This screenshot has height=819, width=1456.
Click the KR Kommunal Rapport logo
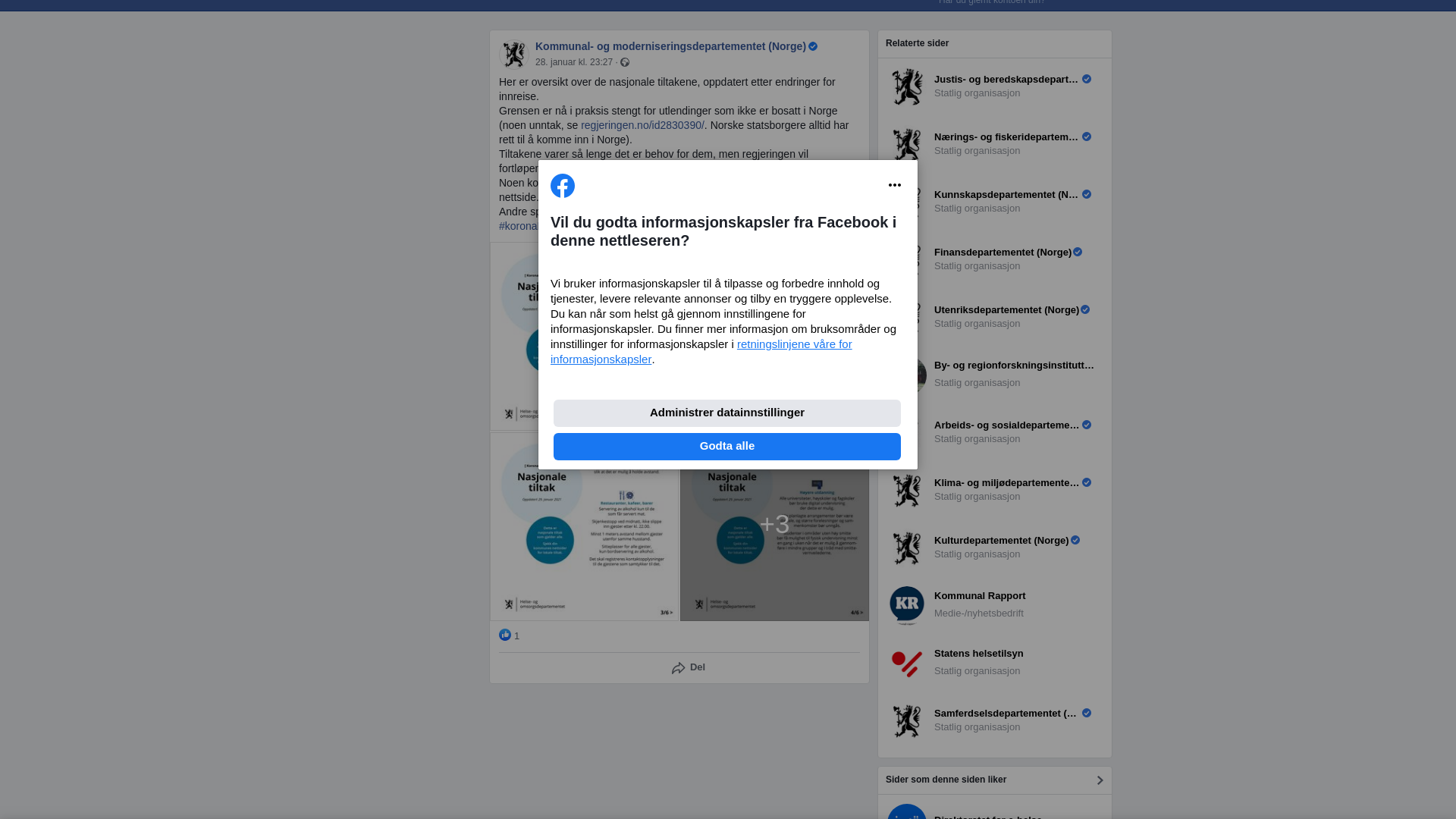pyautogui.click(x=907, y=605)
